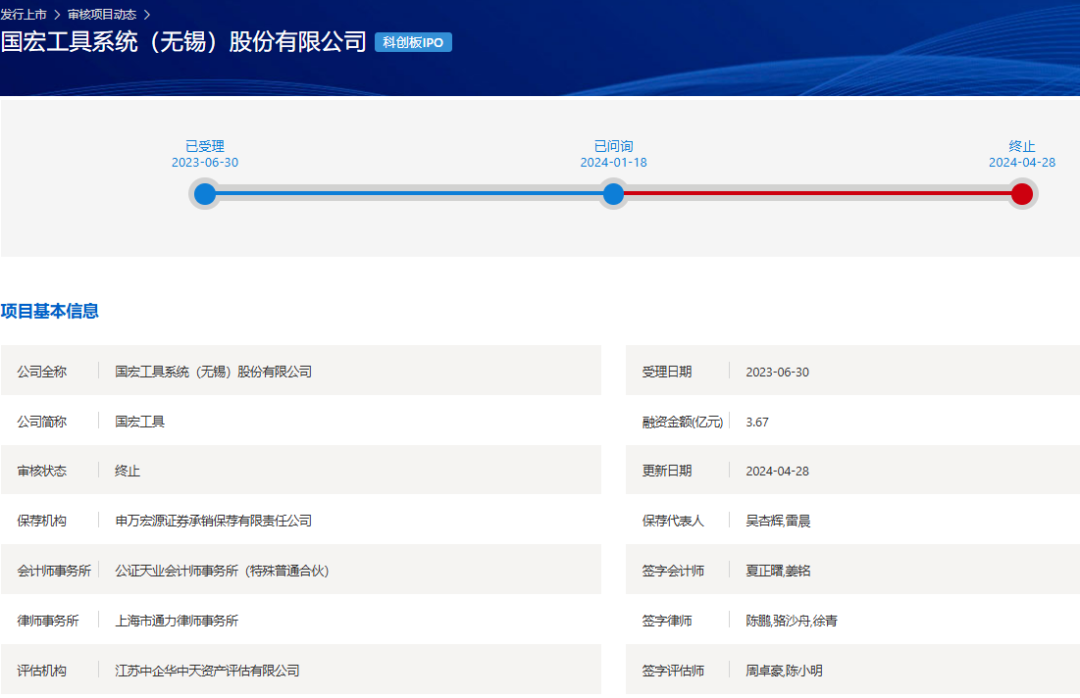Click the 更新日期 field label
This screenshot has width=1080, height=698.
coord(667,471)
